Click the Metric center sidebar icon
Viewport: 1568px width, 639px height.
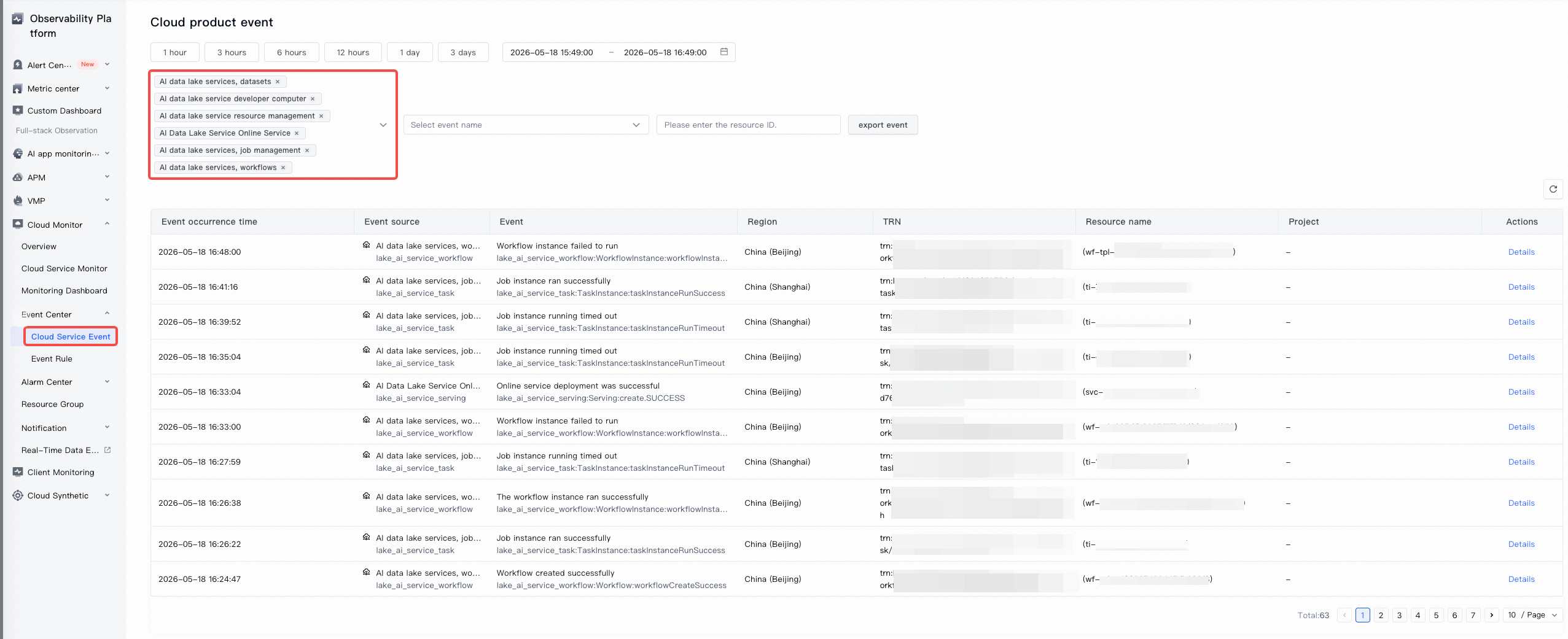point(18,89)
